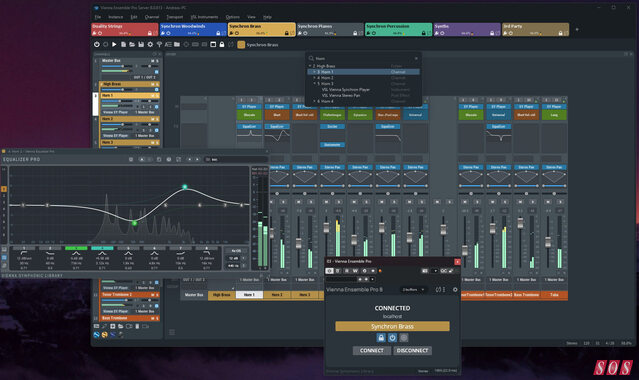The image size is (639, 380).
Task: Click the open folder icon in toolbar
Action: pyautogui.click(x=132, y=44)
